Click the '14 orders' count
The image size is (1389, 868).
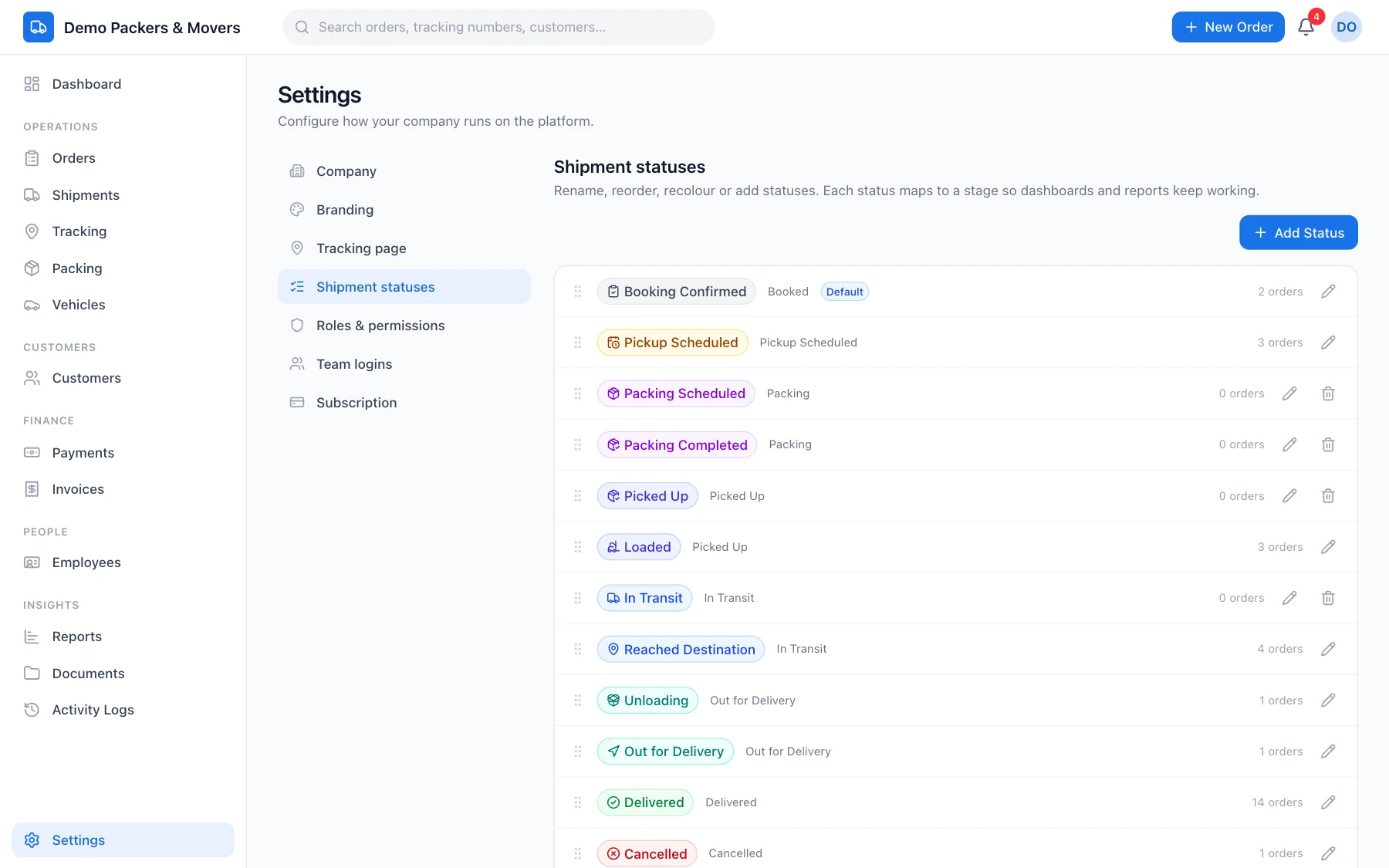tap(1277, 802)
